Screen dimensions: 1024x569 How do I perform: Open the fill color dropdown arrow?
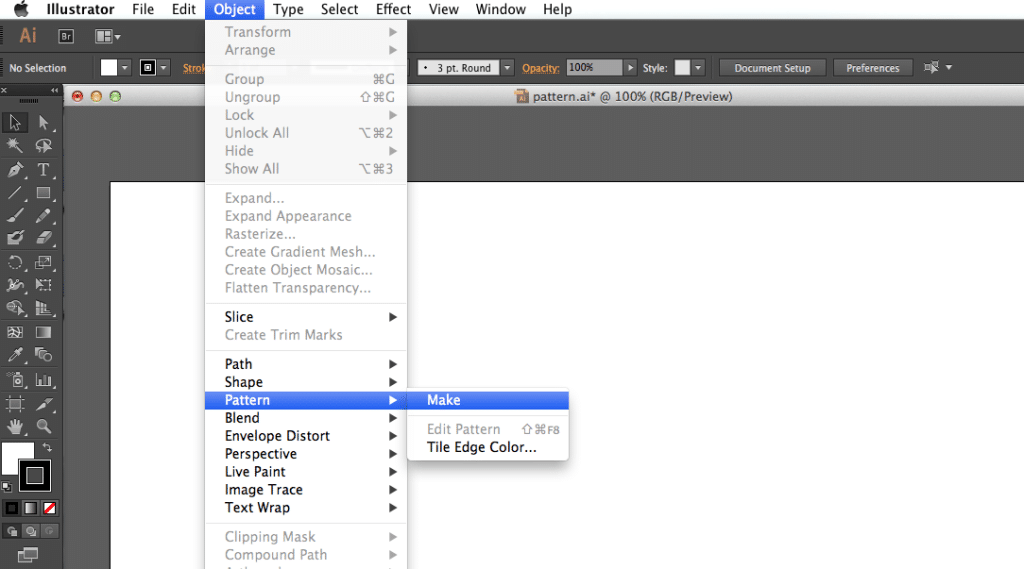126,68
